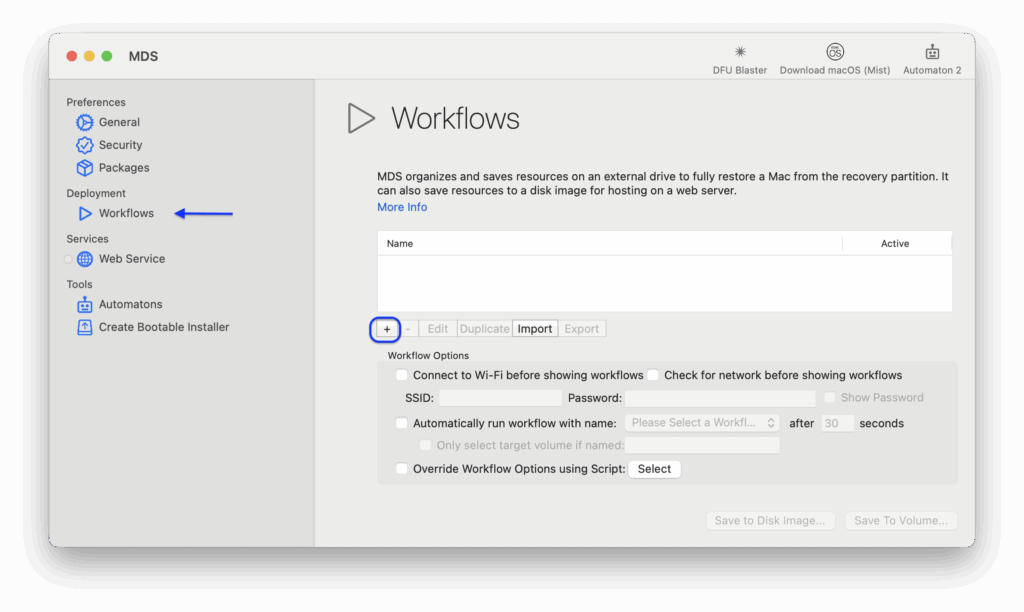Enable Automatically run workflow with name
Image resolution: width=1024 pixels, height=612 pixels.
[x=402, y=423]
